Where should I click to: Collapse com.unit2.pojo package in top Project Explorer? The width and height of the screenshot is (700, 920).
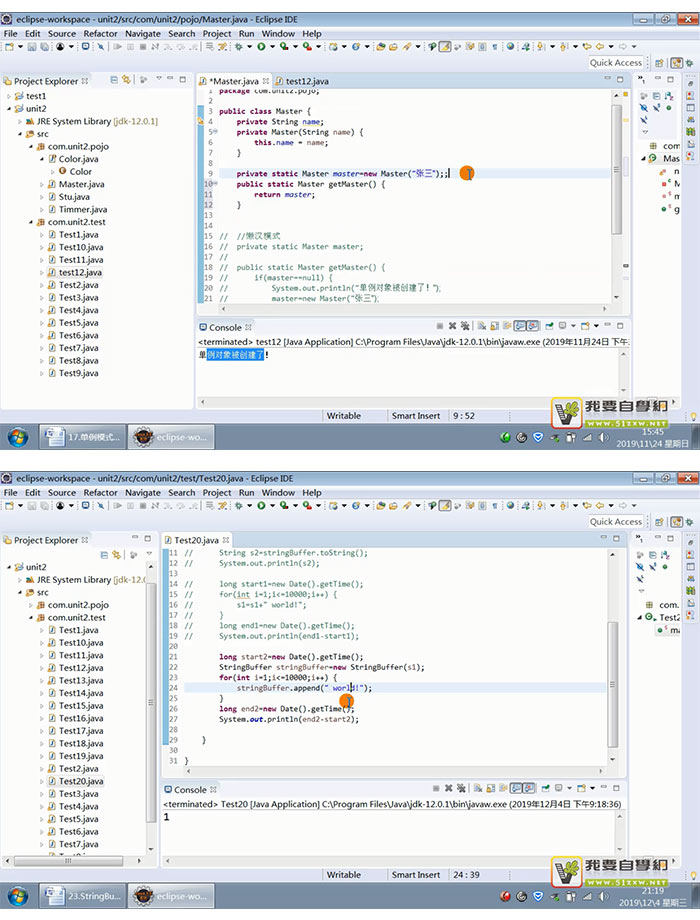point(31,146)
